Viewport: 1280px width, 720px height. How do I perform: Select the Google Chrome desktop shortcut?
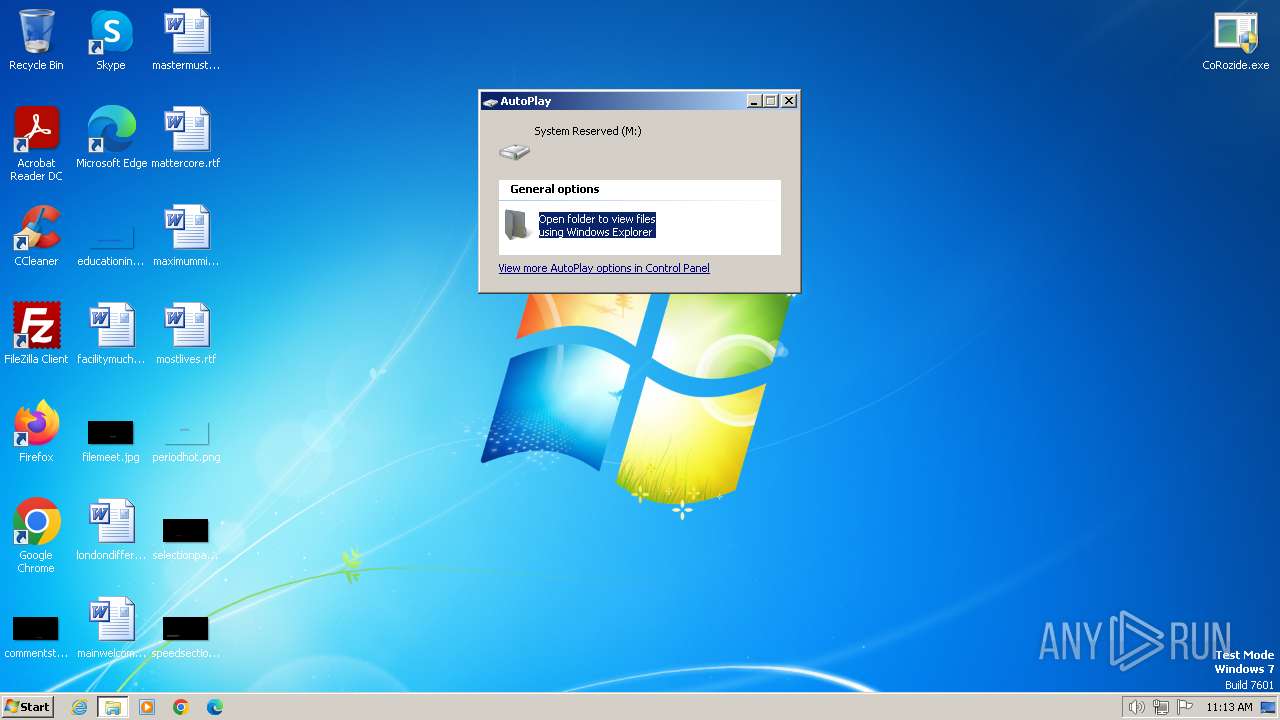coord(36,536)
